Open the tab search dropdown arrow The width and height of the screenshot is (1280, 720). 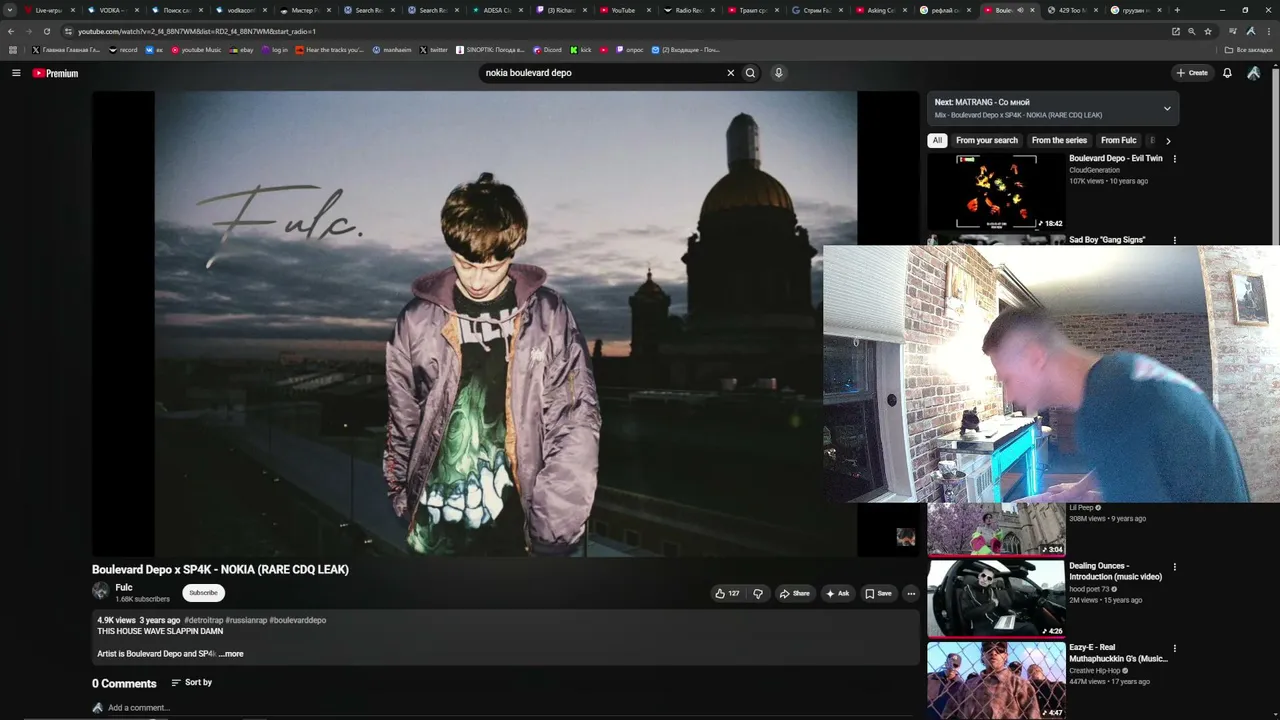pyautogui.click(x=11, y=10)
